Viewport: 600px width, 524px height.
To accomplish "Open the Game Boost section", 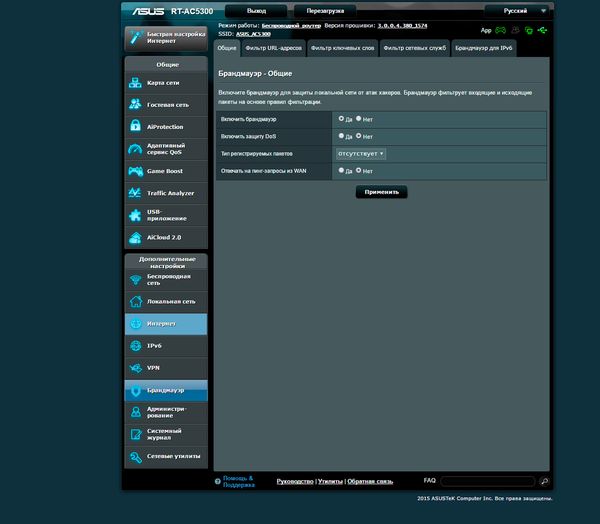I will point(166,170).
